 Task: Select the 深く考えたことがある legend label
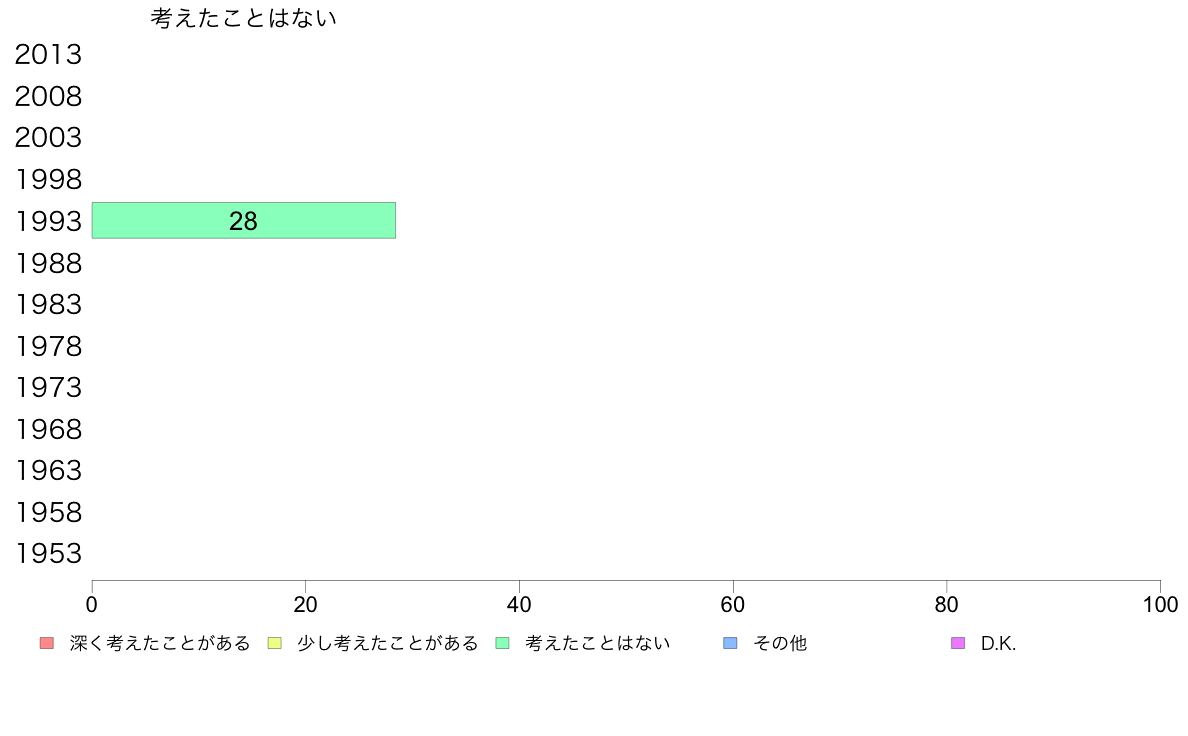[x=160, y=643]
